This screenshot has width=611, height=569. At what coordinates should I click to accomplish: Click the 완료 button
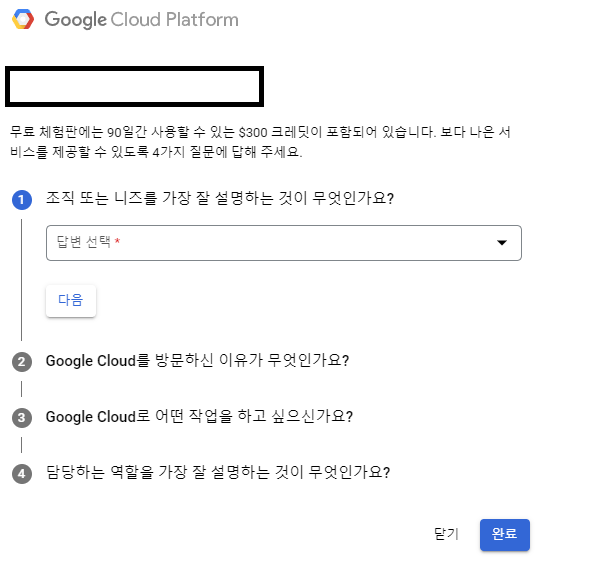click(505, 534)
